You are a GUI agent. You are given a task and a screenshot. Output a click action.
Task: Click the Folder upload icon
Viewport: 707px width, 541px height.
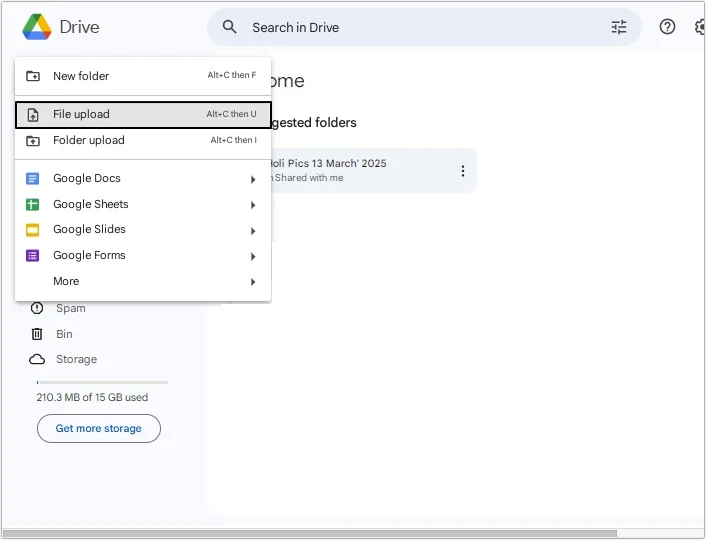tap(33, 141)
